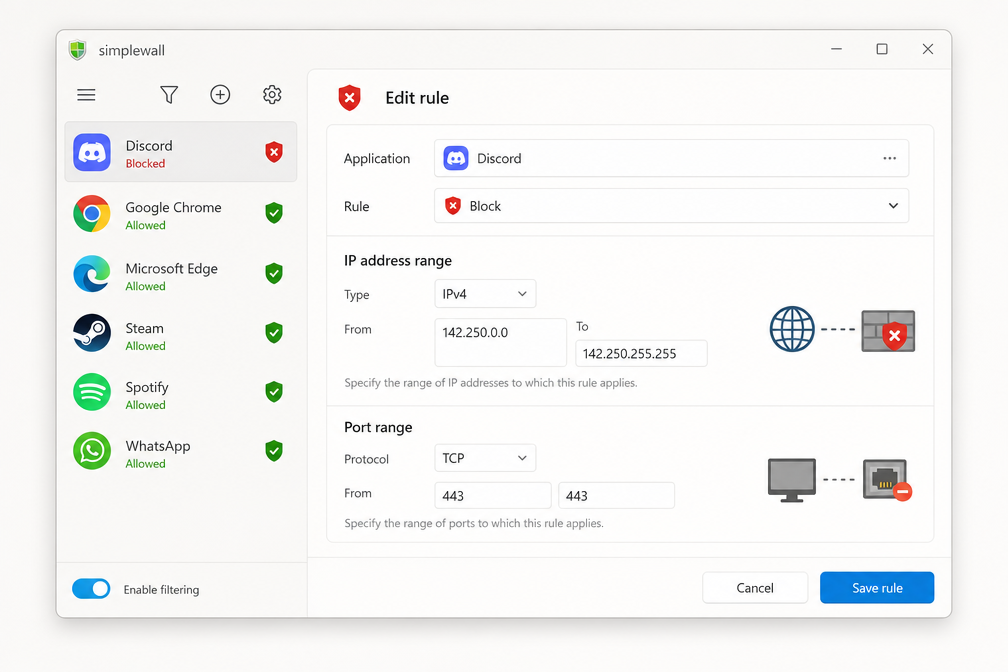Click the red blocked shield next to Discord
The height and width of the screenshot is (672, 1008).
point(274,152)
